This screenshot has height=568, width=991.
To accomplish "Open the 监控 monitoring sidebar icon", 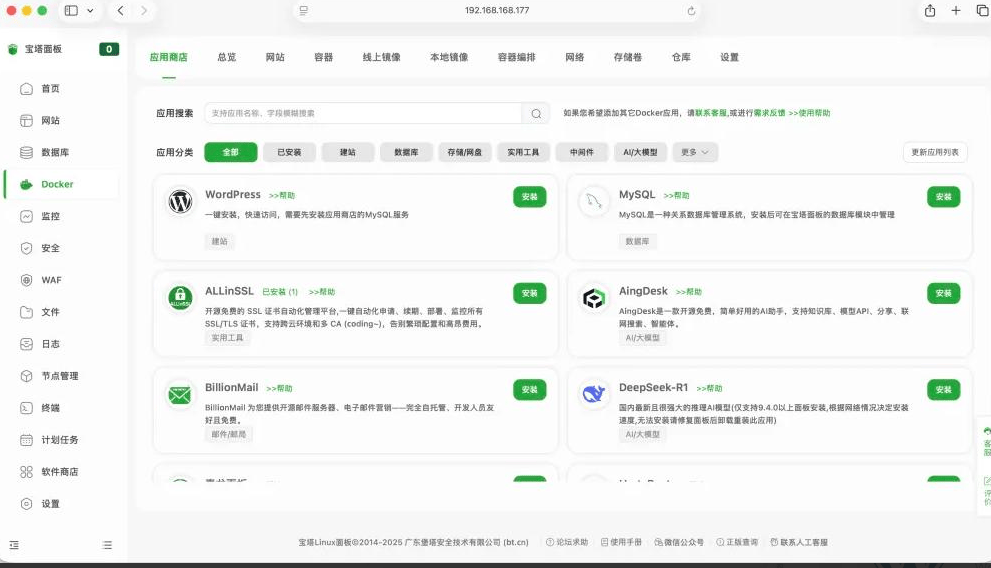I will click(26, 216).
